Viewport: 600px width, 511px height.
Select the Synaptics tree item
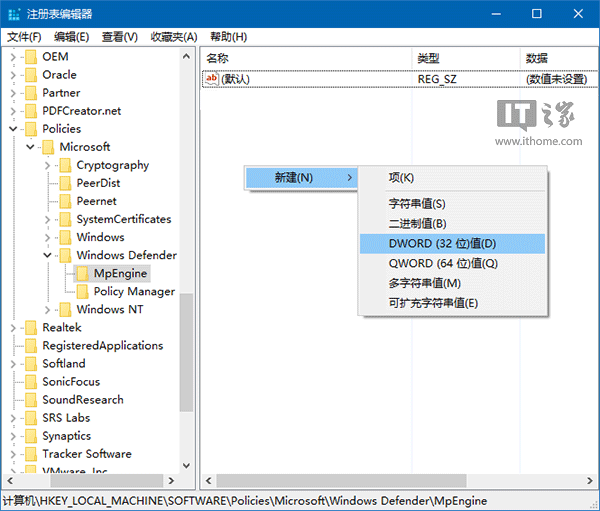[66, 435]
